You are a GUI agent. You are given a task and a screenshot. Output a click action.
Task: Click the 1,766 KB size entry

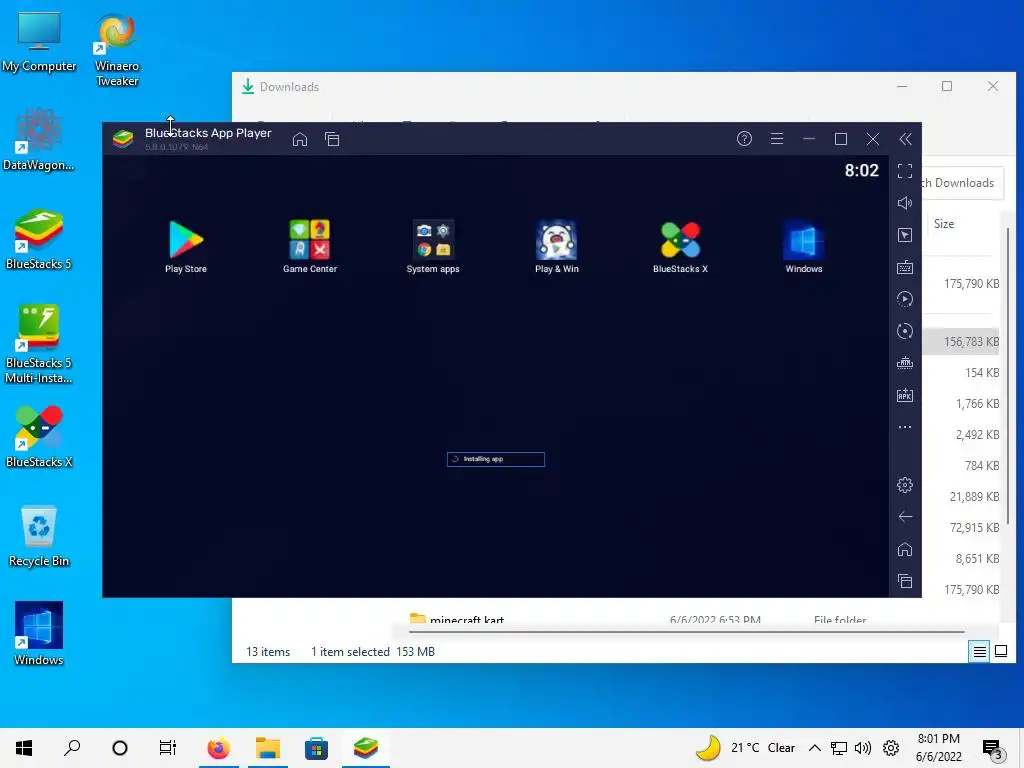pyautogui.click(x=977, y=404)
